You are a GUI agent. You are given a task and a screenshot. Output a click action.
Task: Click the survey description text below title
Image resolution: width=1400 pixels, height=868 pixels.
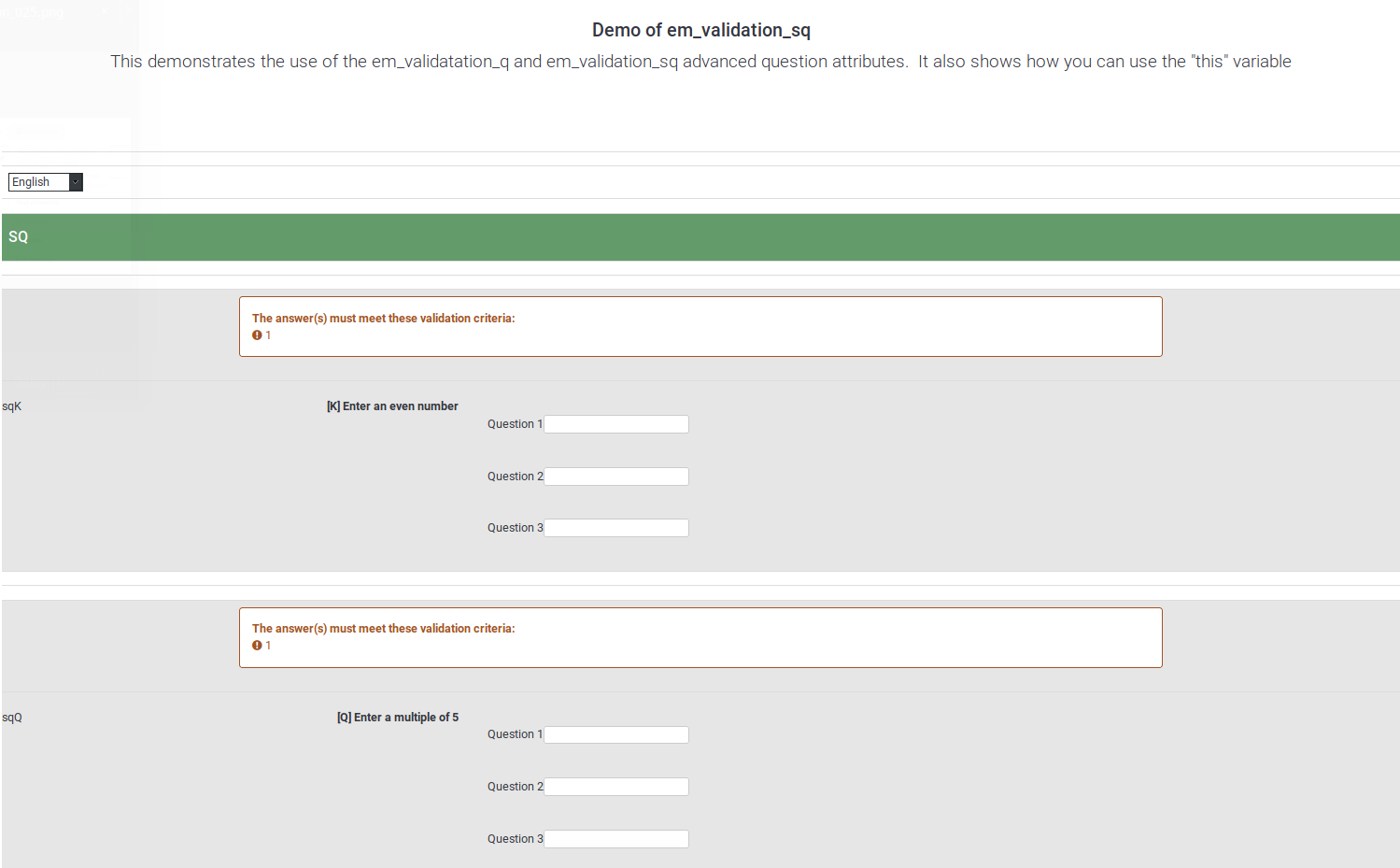coord(700,62)
